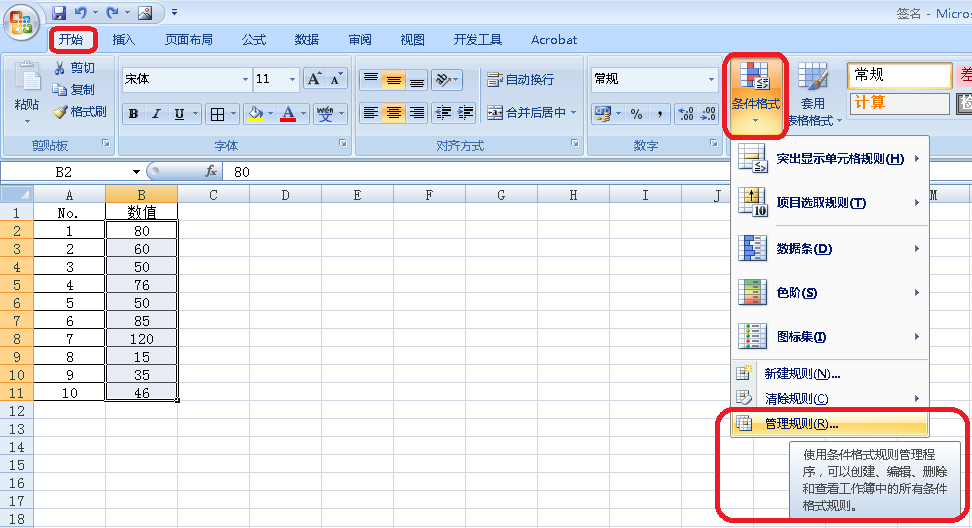The height and width of the screenshot is (528, 972).
Task: Select the 常规 cell style
Action: click(x=899, y=76)
